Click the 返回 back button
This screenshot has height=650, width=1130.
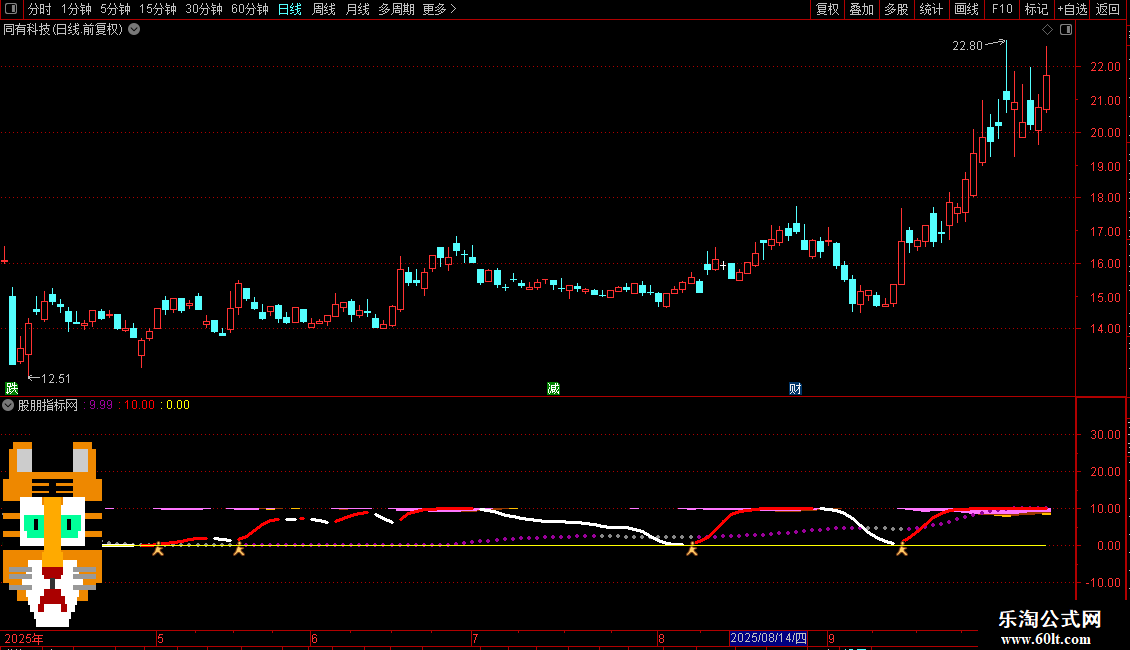[1108, 9]
